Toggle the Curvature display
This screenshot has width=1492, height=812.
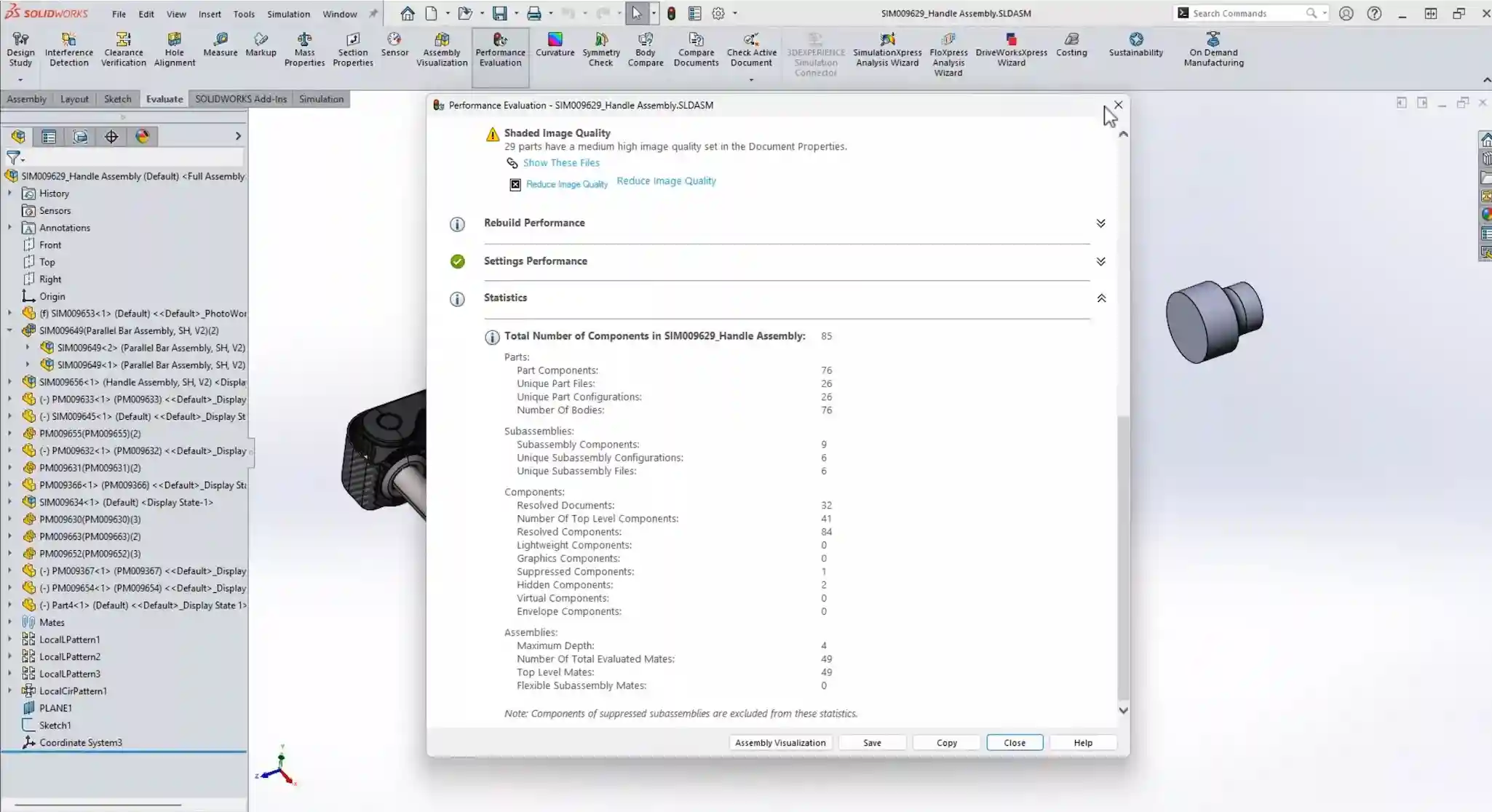coord(555,44)
